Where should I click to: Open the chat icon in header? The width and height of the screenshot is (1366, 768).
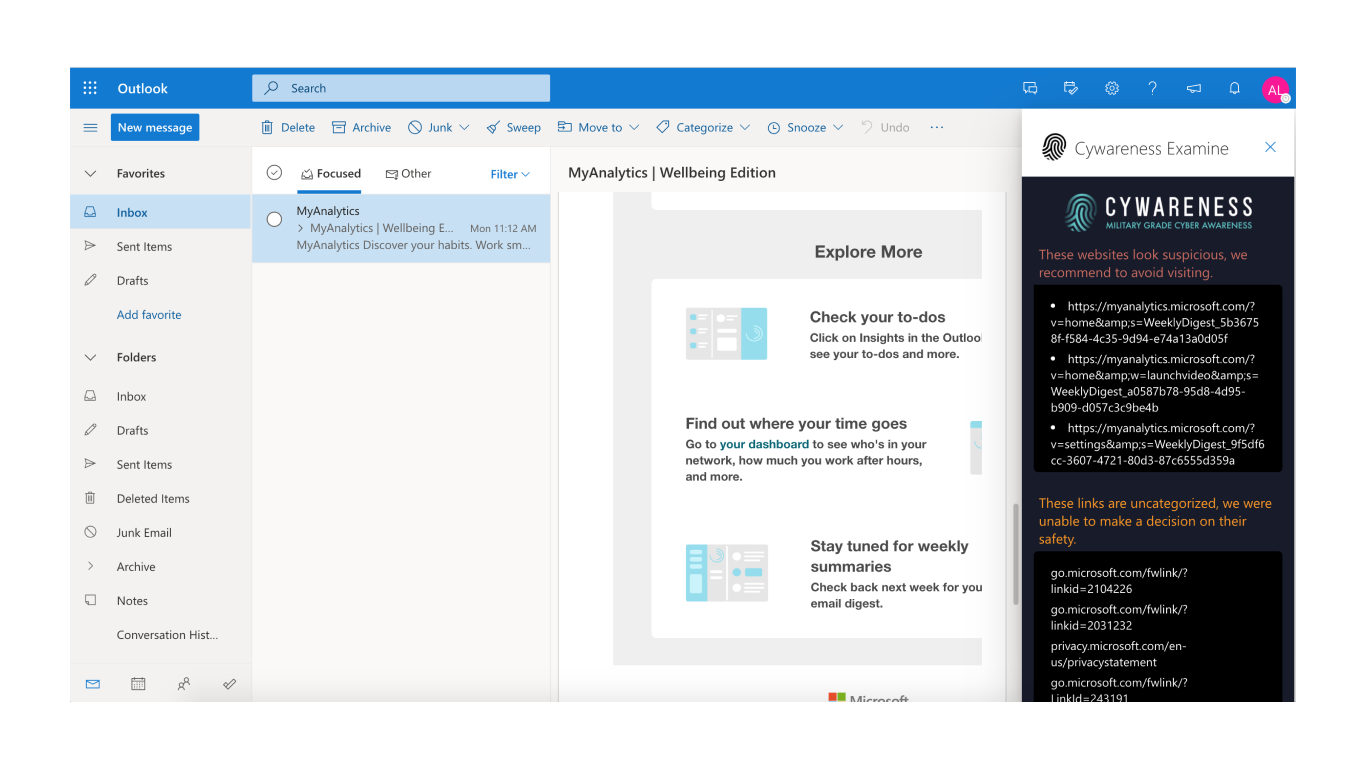click(1030, 88)
